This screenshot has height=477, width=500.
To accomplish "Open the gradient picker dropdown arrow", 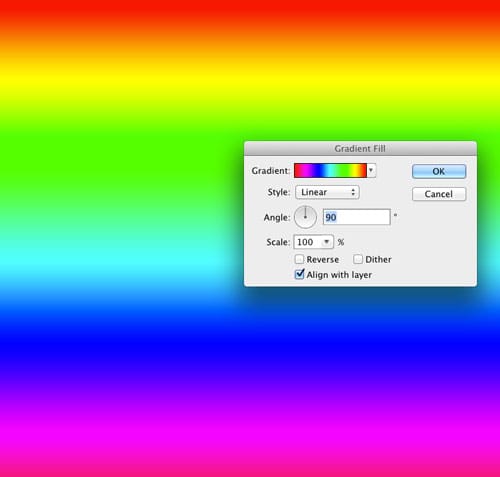I will pyautogui.click(x=371, y=170).
